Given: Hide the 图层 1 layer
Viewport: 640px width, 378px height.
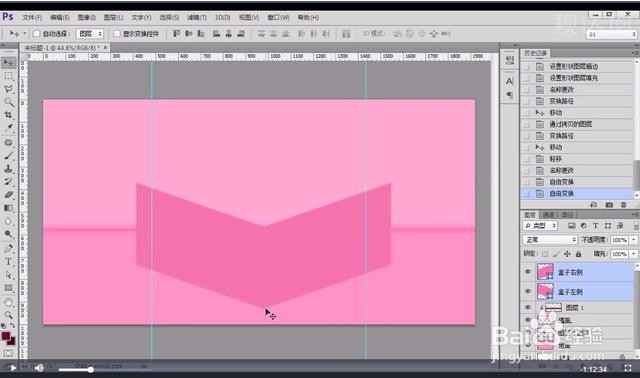Looking at the screenshot, I should coord(528,307).
